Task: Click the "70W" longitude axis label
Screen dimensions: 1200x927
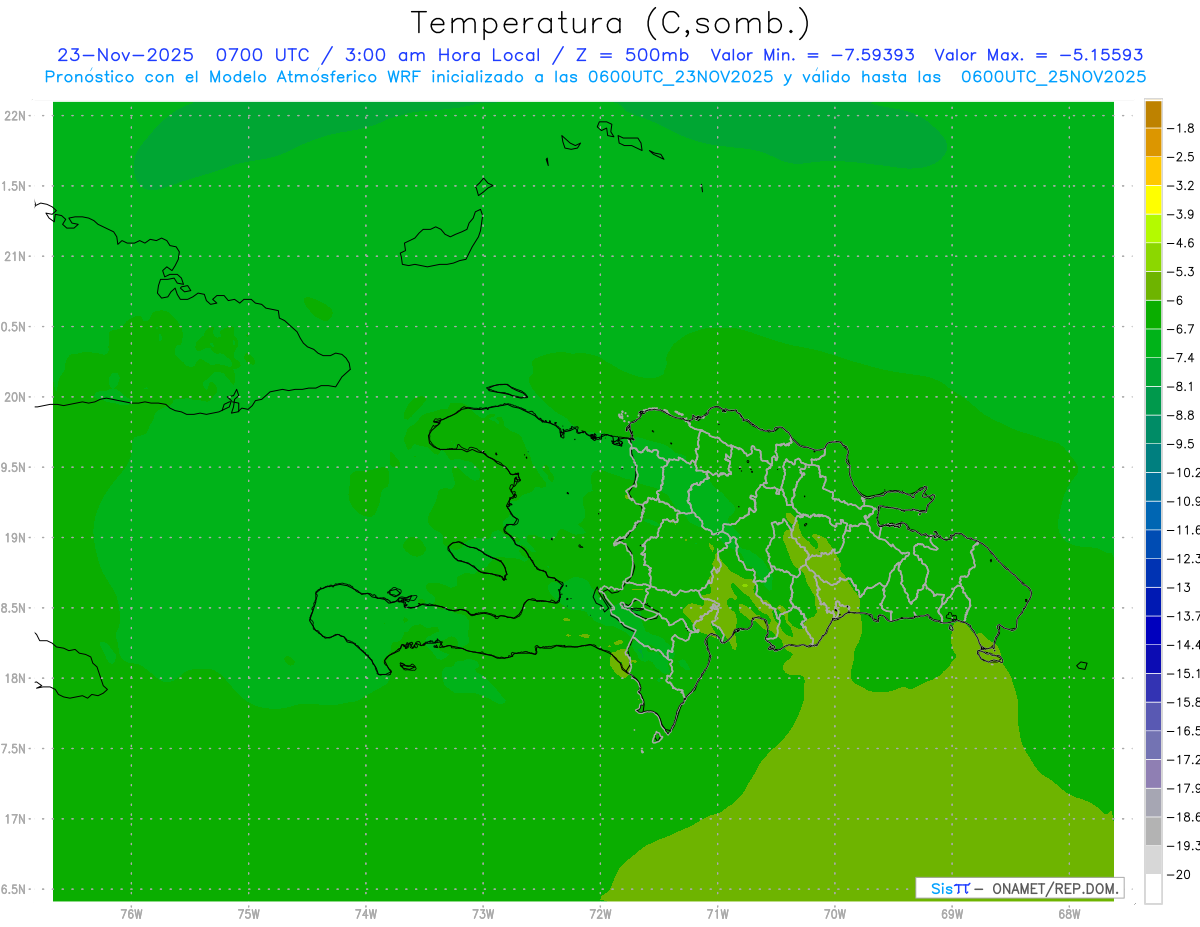Action: (835, 913)
